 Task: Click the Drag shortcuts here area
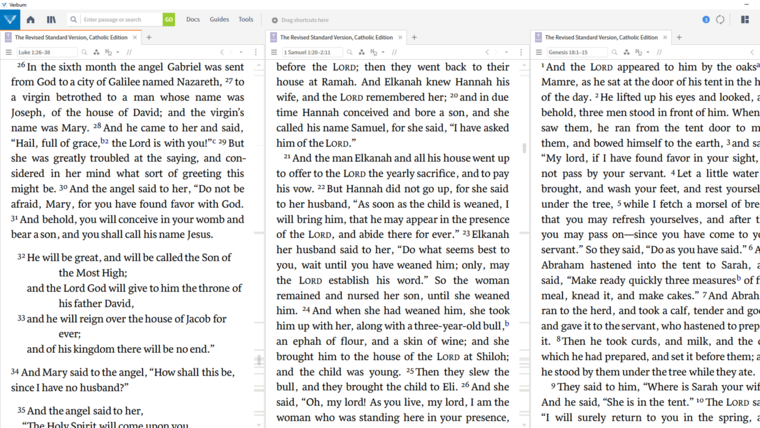pos(300,20)
